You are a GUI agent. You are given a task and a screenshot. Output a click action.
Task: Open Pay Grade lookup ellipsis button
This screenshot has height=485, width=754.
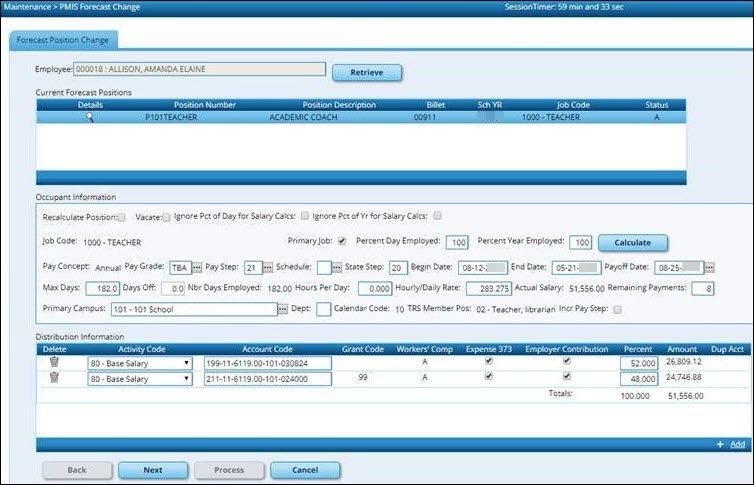[x=197, y=268]
